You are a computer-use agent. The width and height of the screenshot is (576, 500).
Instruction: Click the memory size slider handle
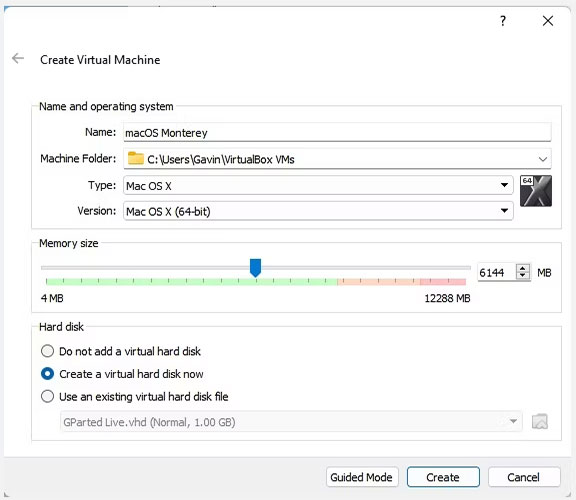255,267
